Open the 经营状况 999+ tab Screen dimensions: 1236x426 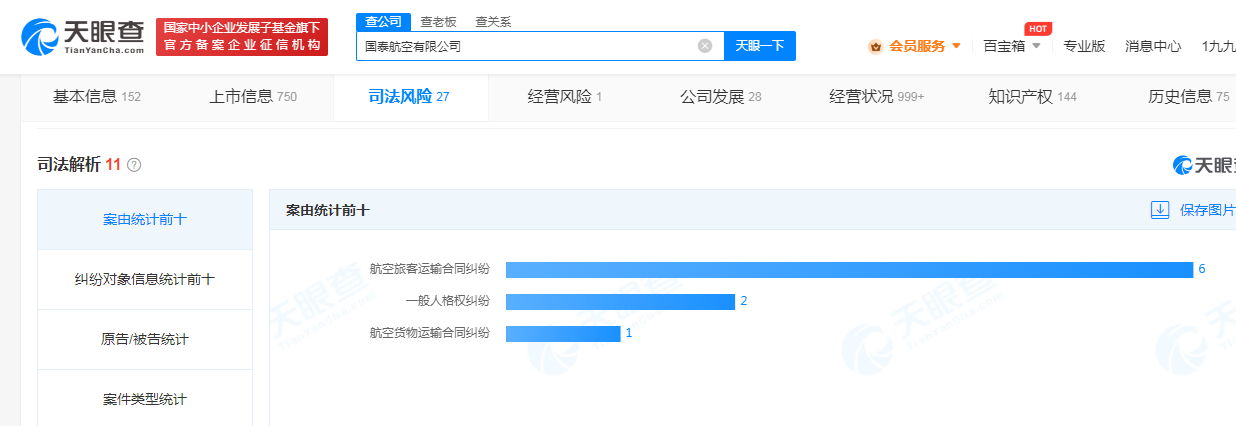877,97
